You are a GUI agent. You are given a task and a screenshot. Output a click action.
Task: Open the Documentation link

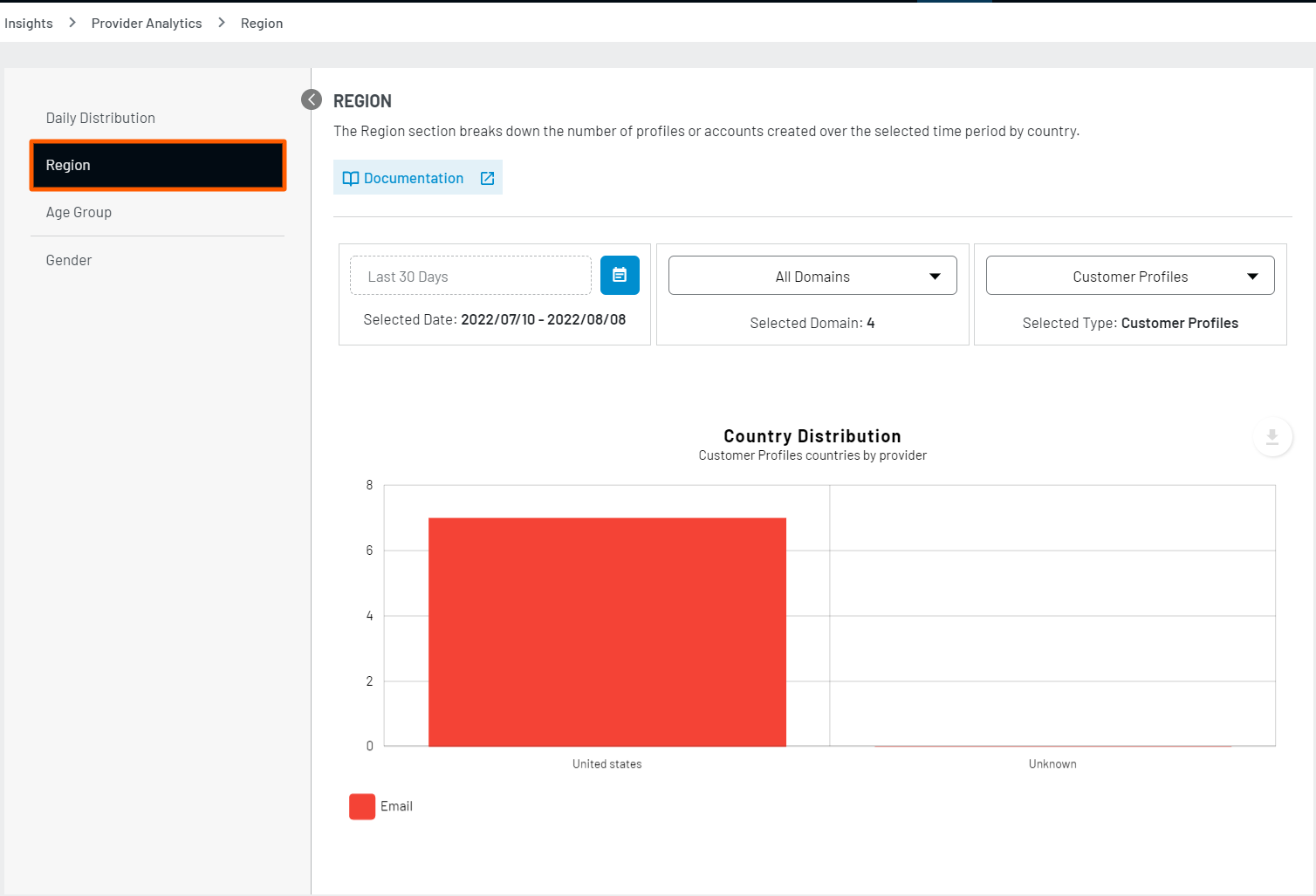click(413, 178)
